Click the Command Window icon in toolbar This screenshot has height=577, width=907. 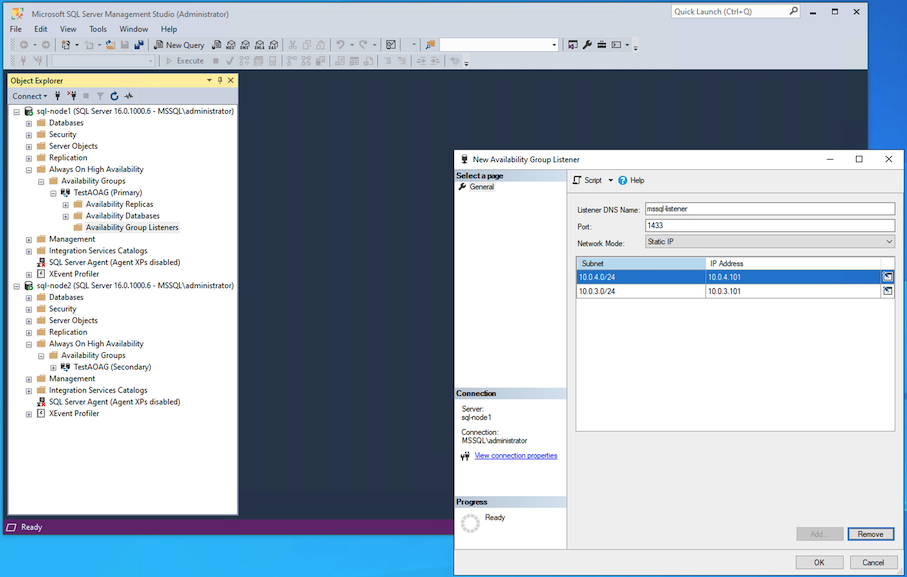(617, 45)
